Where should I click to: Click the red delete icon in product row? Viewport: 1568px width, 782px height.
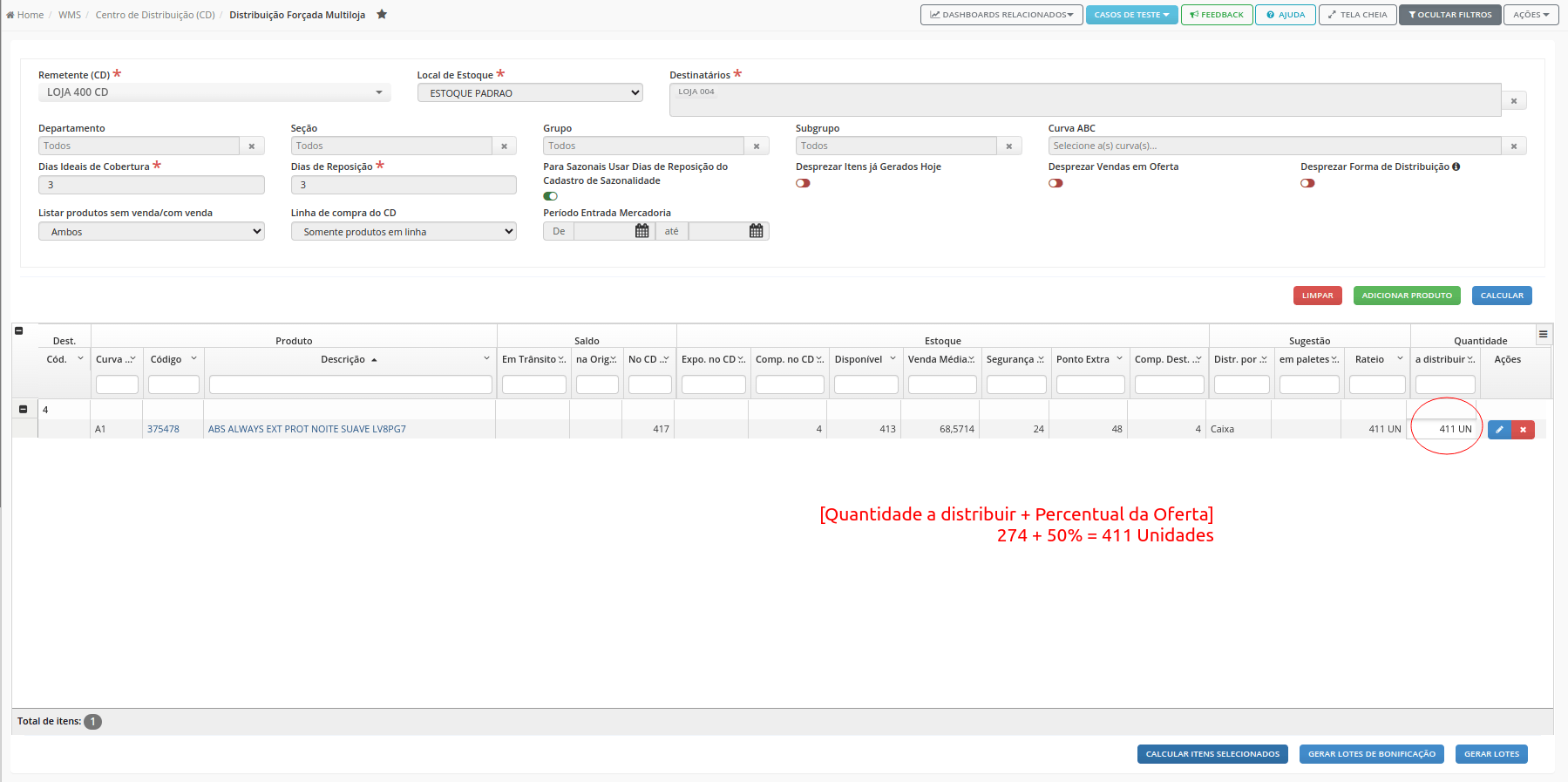coord(1523,429)
